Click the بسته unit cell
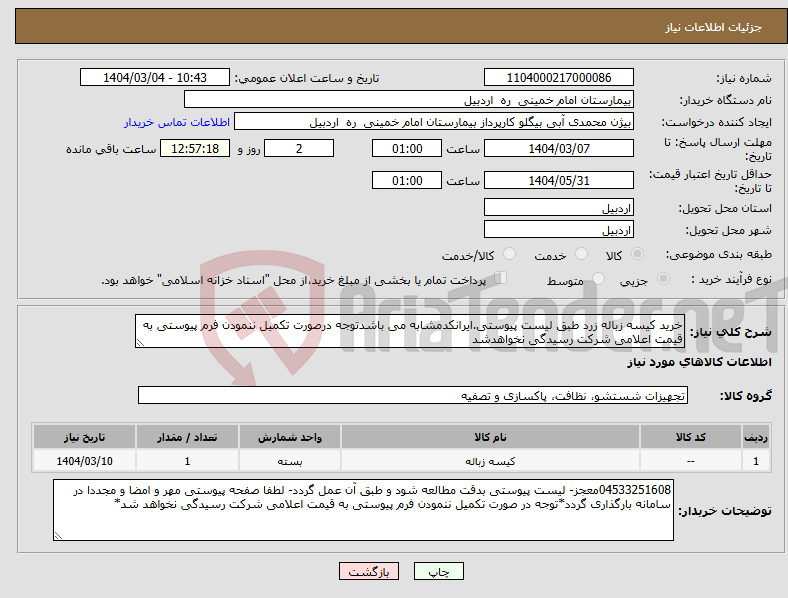Screen dimensions: 788x598 (290, 461)
